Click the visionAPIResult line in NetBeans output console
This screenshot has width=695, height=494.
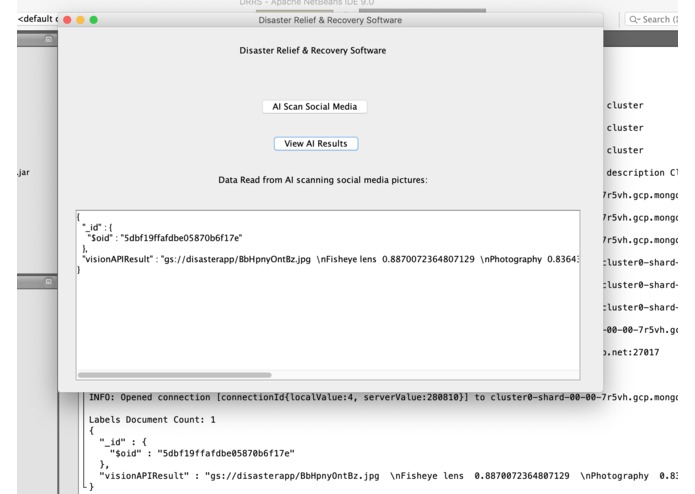pyautogui.click(x=388, y=476)
